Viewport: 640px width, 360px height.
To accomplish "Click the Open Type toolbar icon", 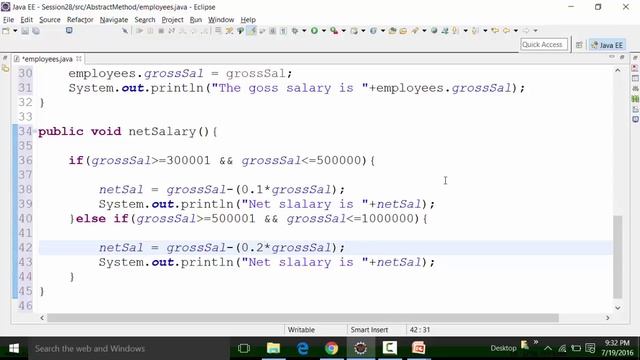I will pyautogui.click(x=392, y=31).
